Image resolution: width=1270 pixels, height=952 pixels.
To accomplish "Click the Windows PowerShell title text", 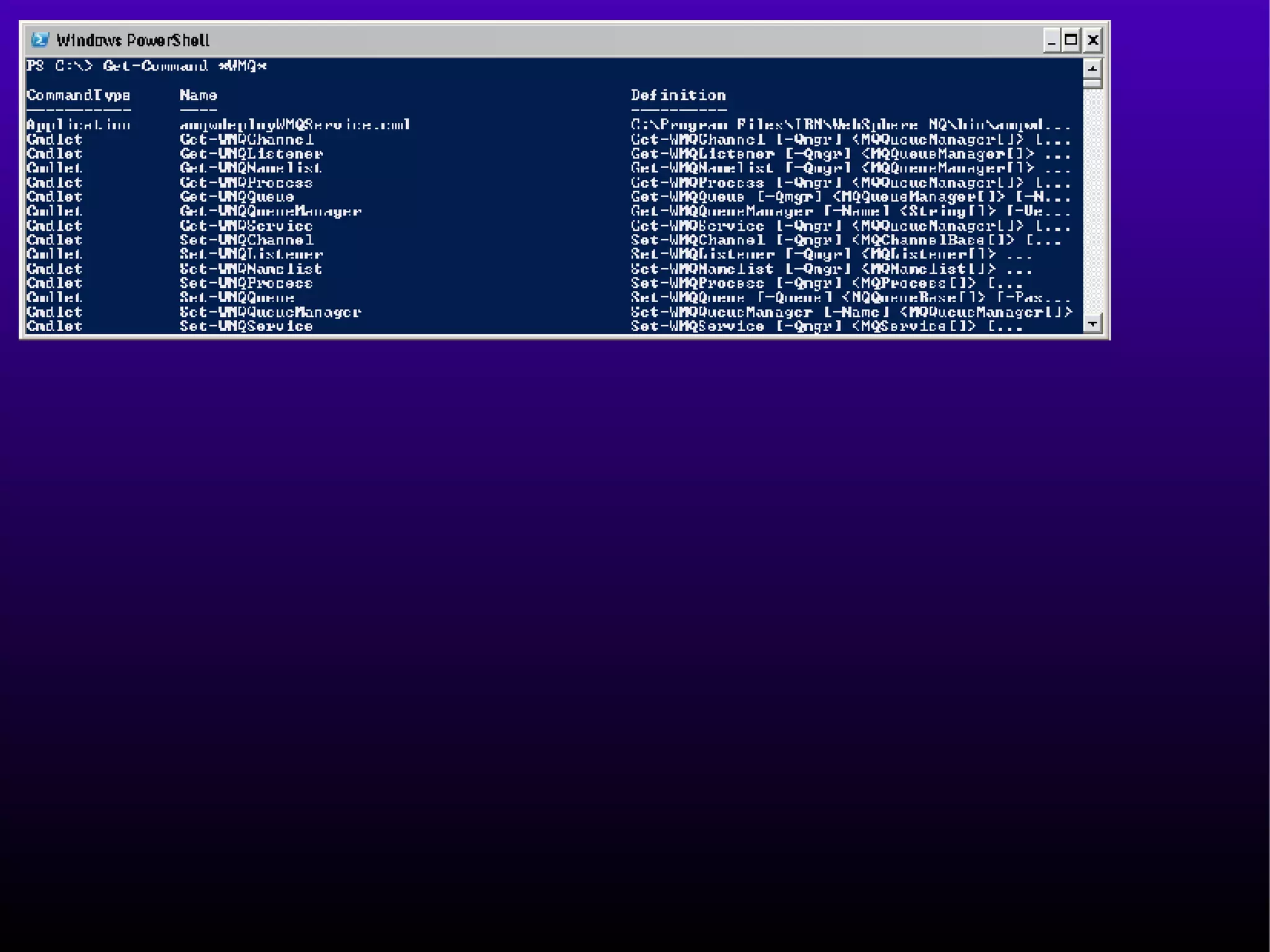I will click(x=133, y=41).
